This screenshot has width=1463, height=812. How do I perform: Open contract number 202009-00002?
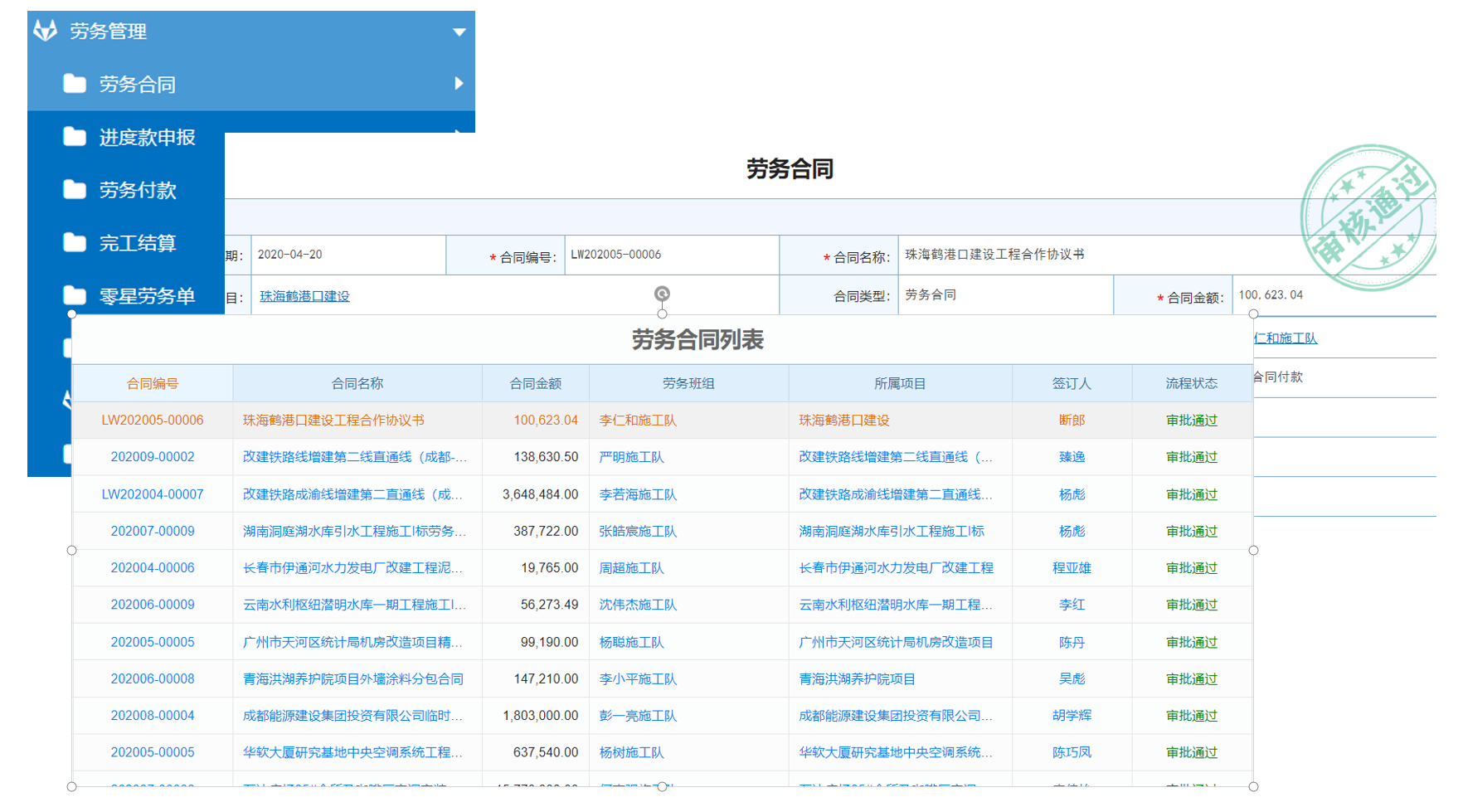[153, 457]
